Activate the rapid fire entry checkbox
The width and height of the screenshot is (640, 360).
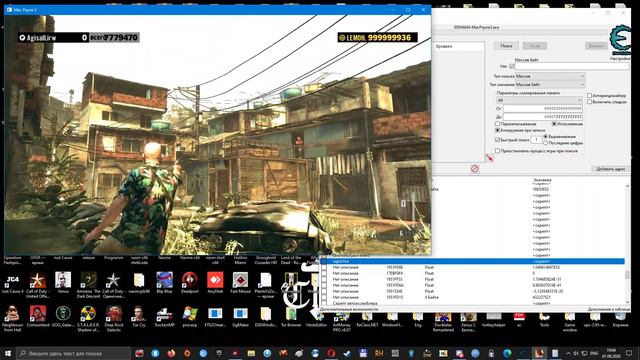(324, 261)
